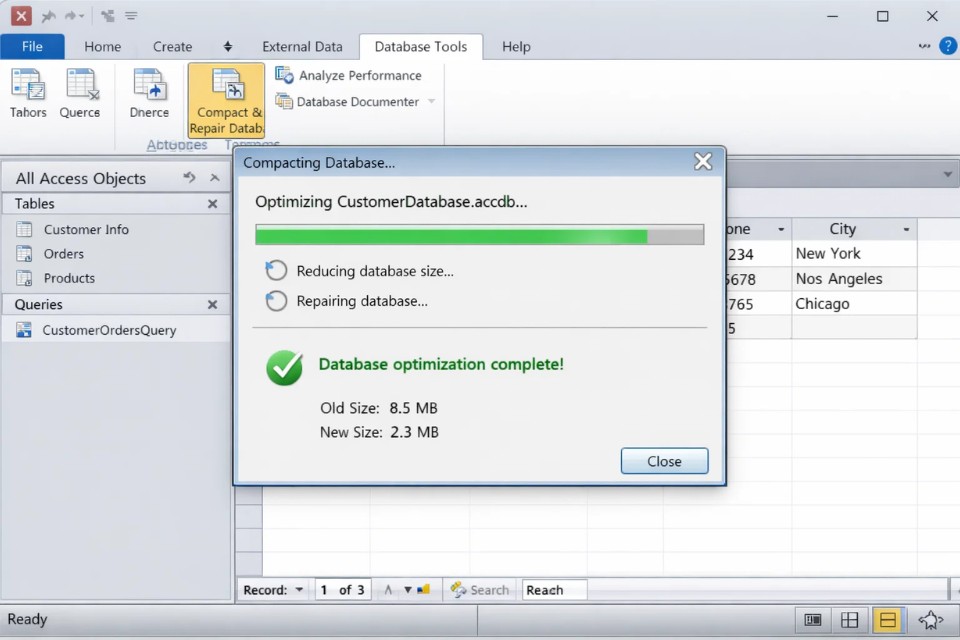Open the CustomerOrdersQuery query
960x640 pixels.
tap(108, 330)
